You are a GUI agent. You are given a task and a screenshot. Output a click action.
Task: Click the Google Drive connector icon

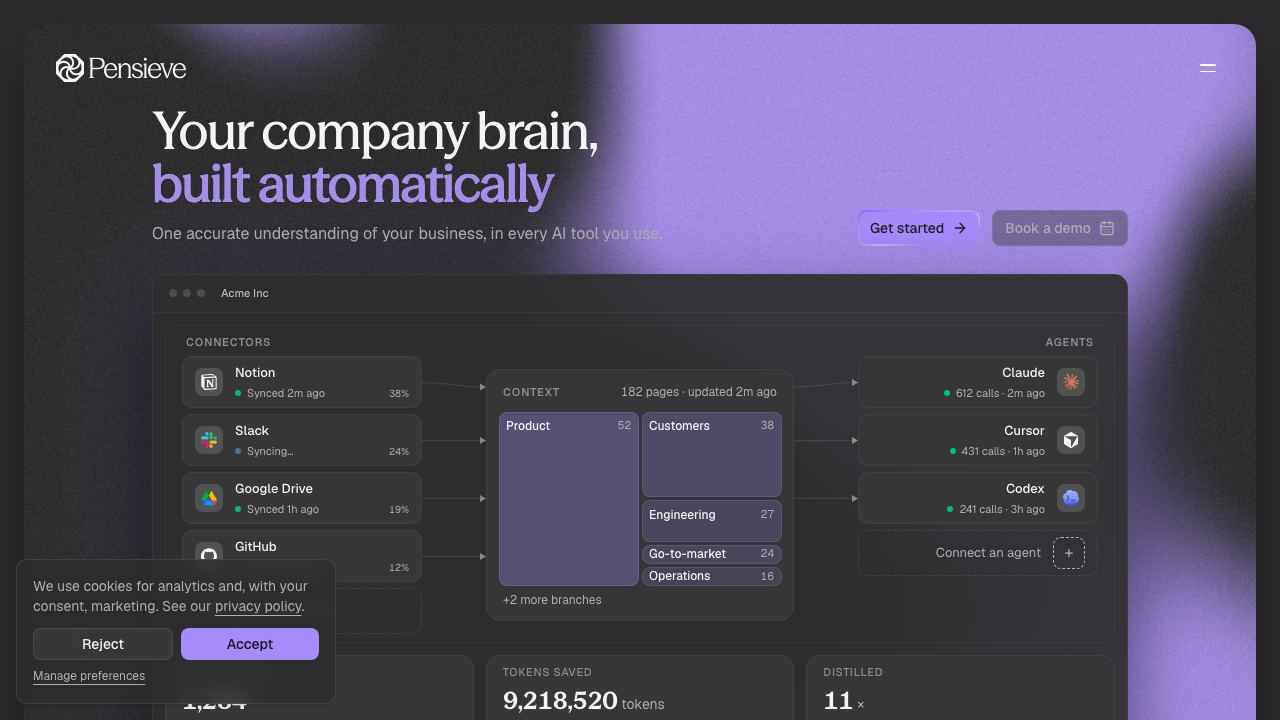209,498
